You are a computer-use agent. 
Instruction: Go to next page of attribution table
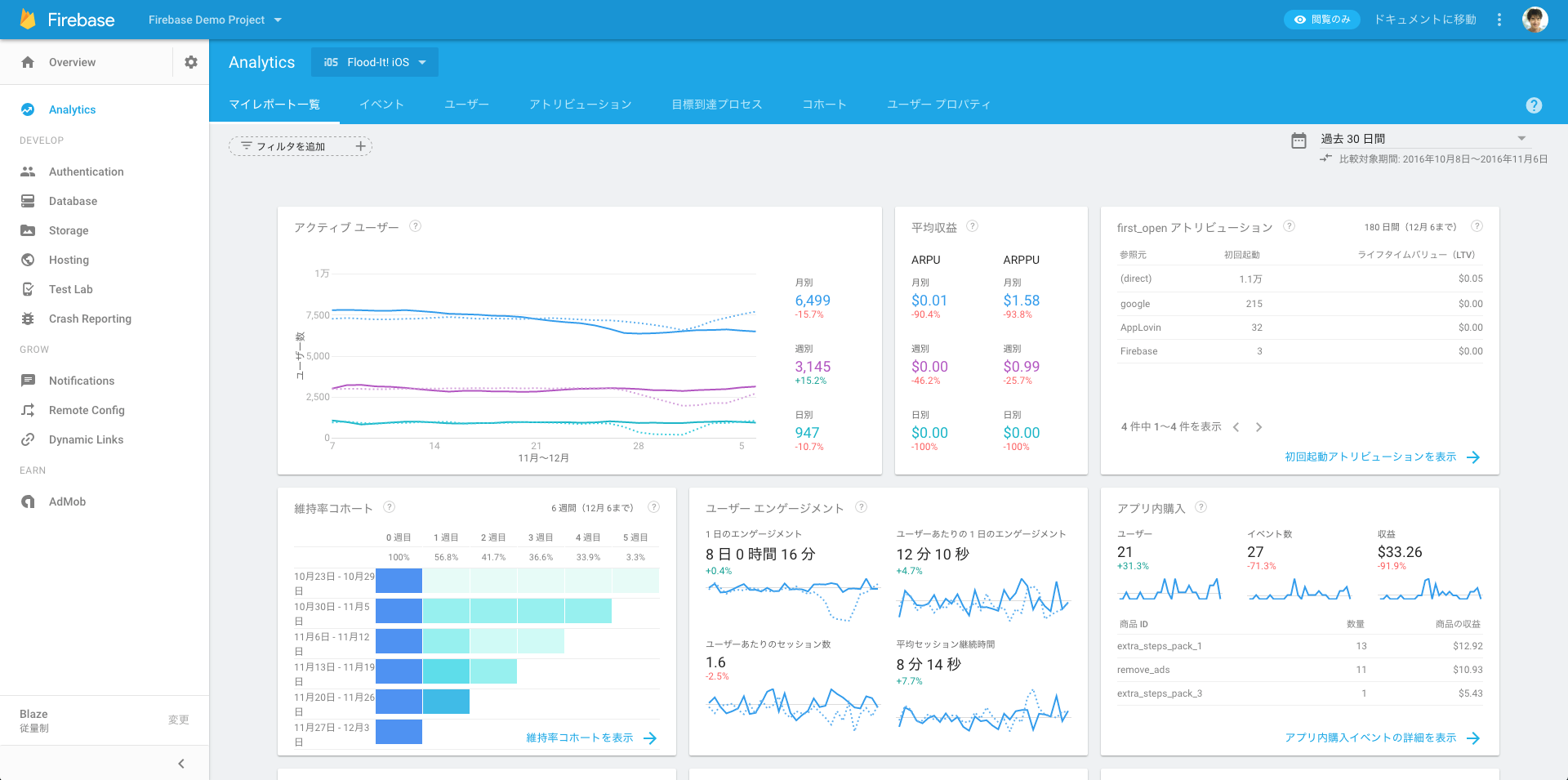point(1258,427)
